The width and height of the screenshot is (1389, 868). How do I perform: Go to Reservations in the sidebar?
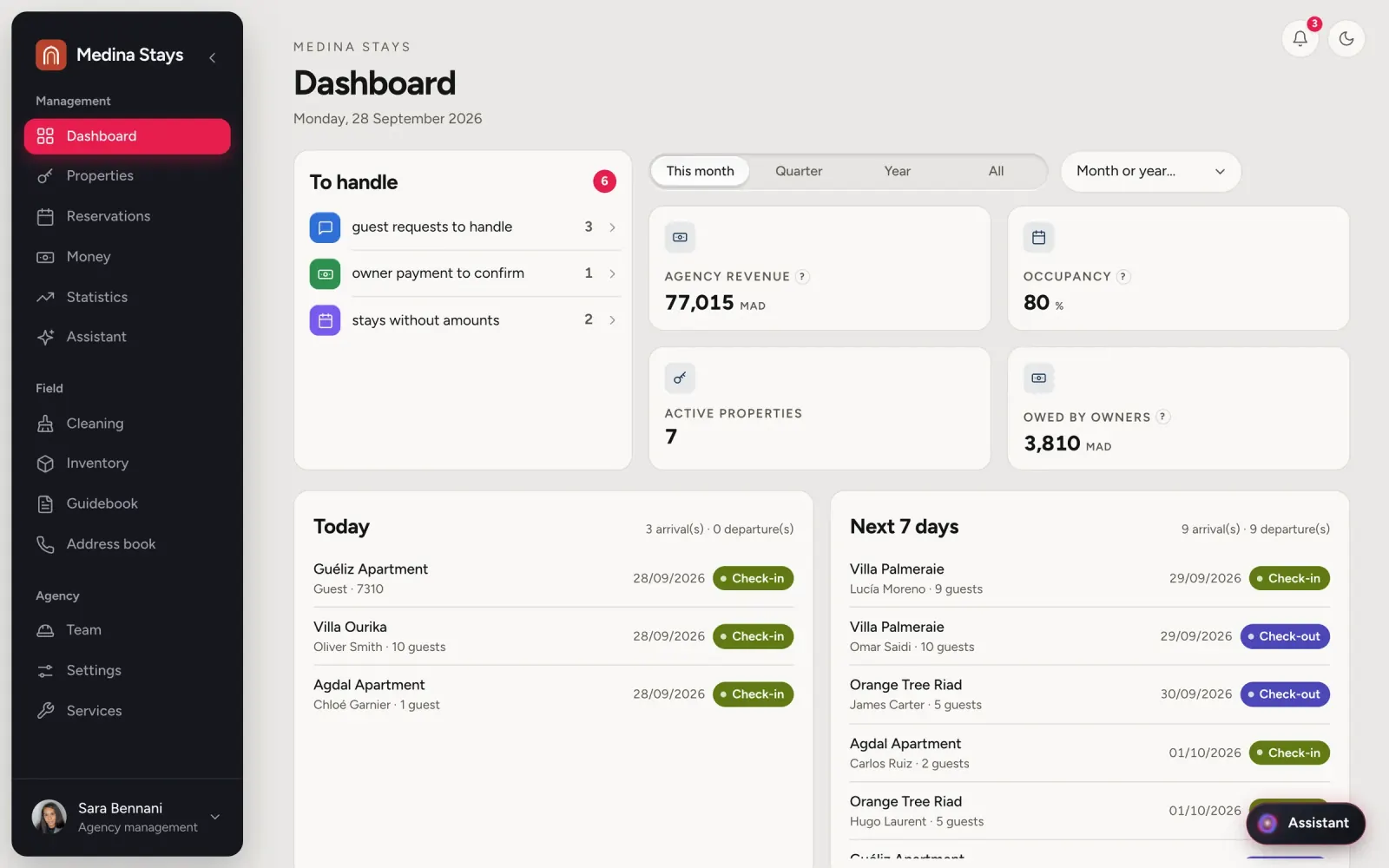(x=128, y=216)
